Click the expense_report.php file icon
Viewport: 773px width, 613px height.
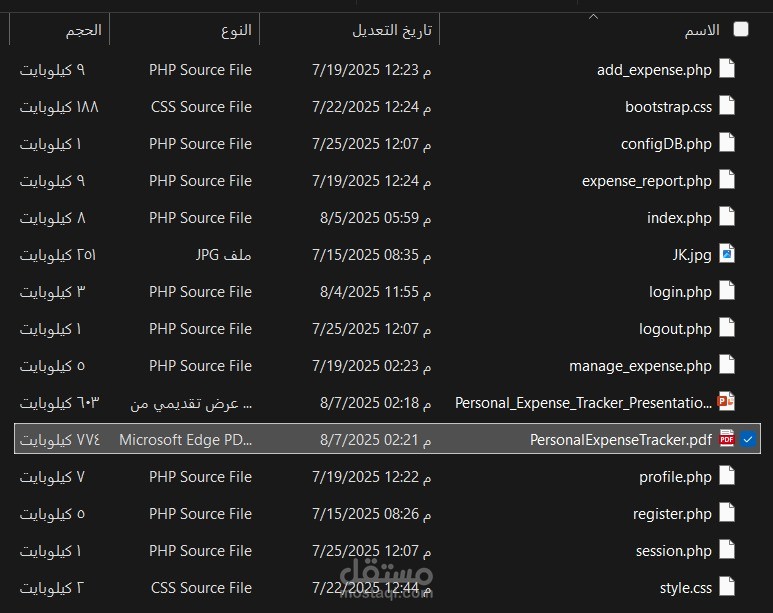pyautogui.click(x=727, y=180)
